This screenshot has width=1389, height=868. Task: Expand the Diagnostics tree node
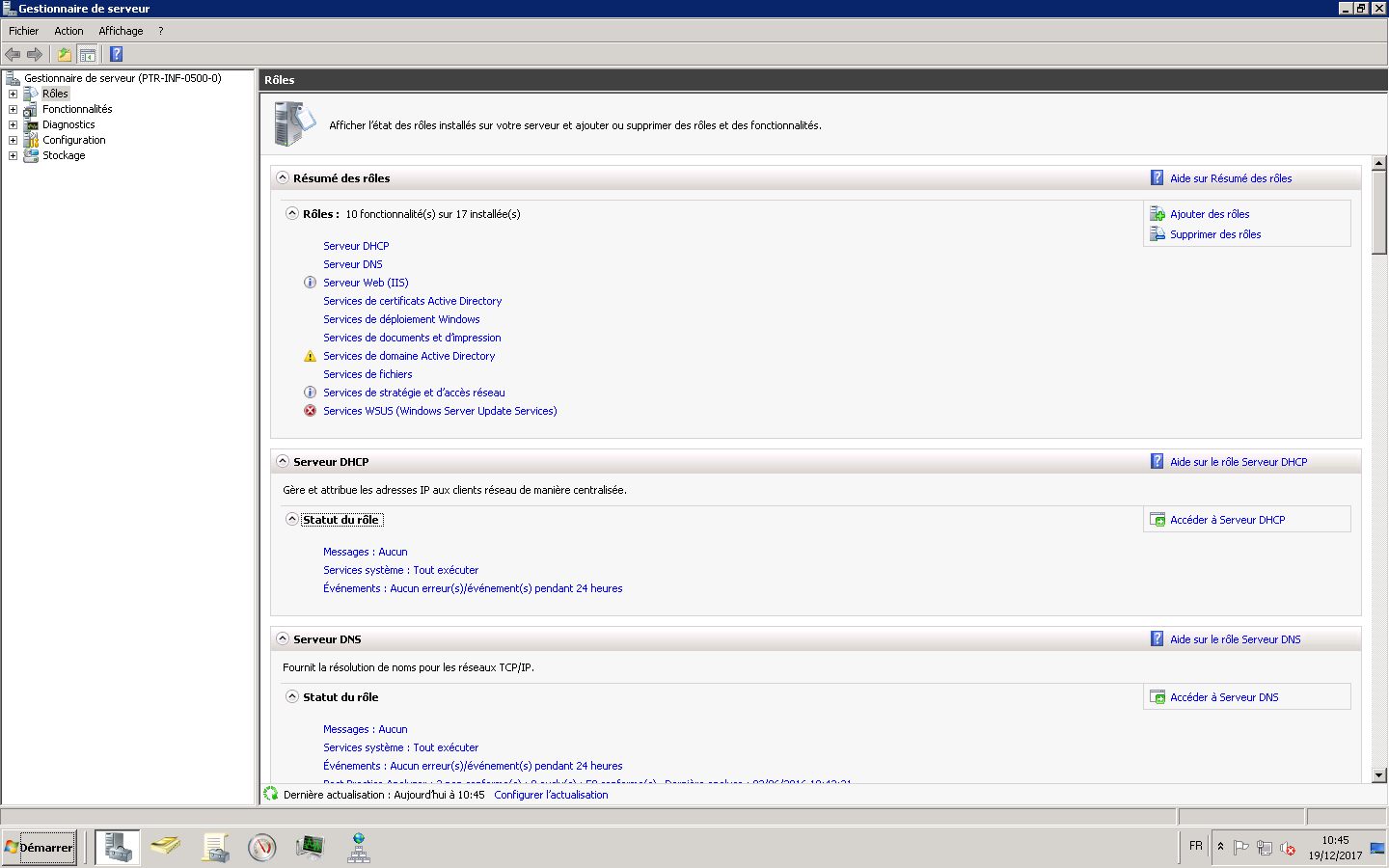(x=13, y=124)
